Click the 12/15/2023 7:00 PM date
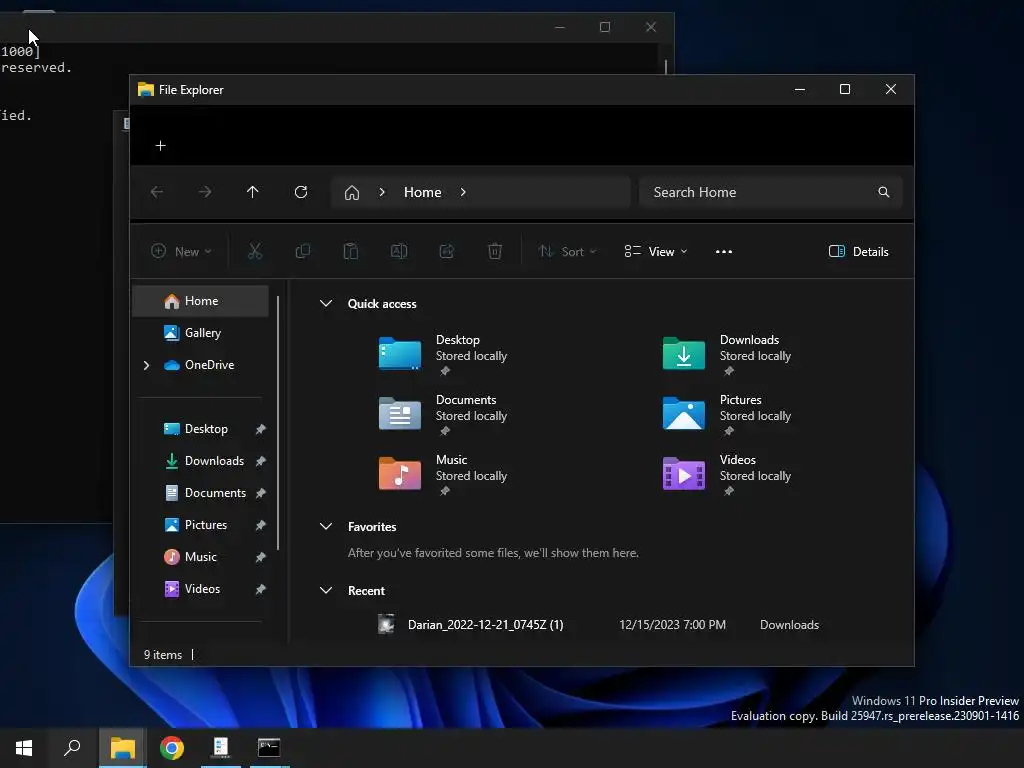 click(672, 625)
